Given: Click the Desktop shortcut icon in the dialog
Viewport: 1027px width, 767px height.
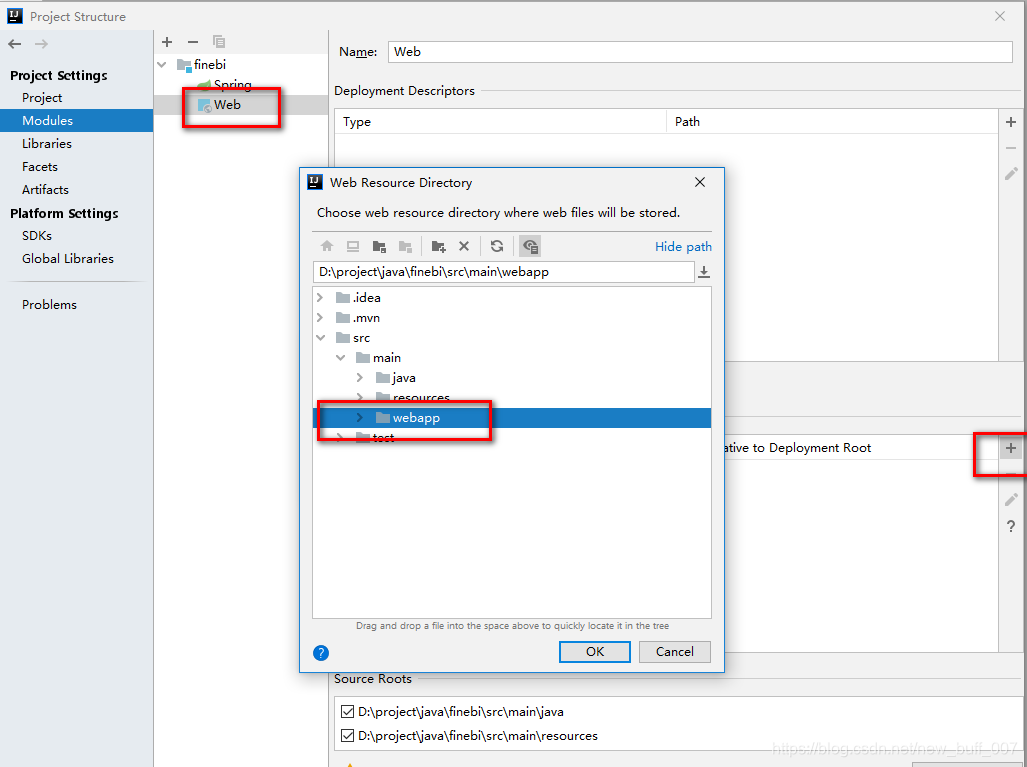Looking at the screenshot, I should point(352,246).
